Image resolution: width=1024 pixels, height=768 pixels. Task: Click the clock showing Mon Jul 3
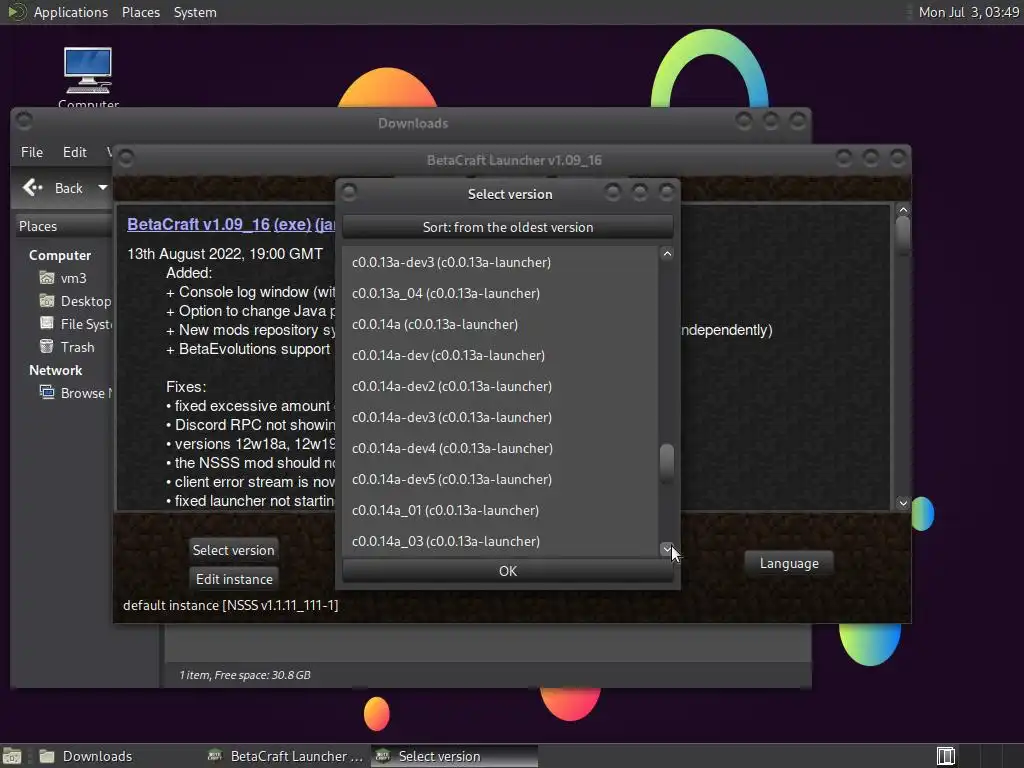[x=968, y=12]
